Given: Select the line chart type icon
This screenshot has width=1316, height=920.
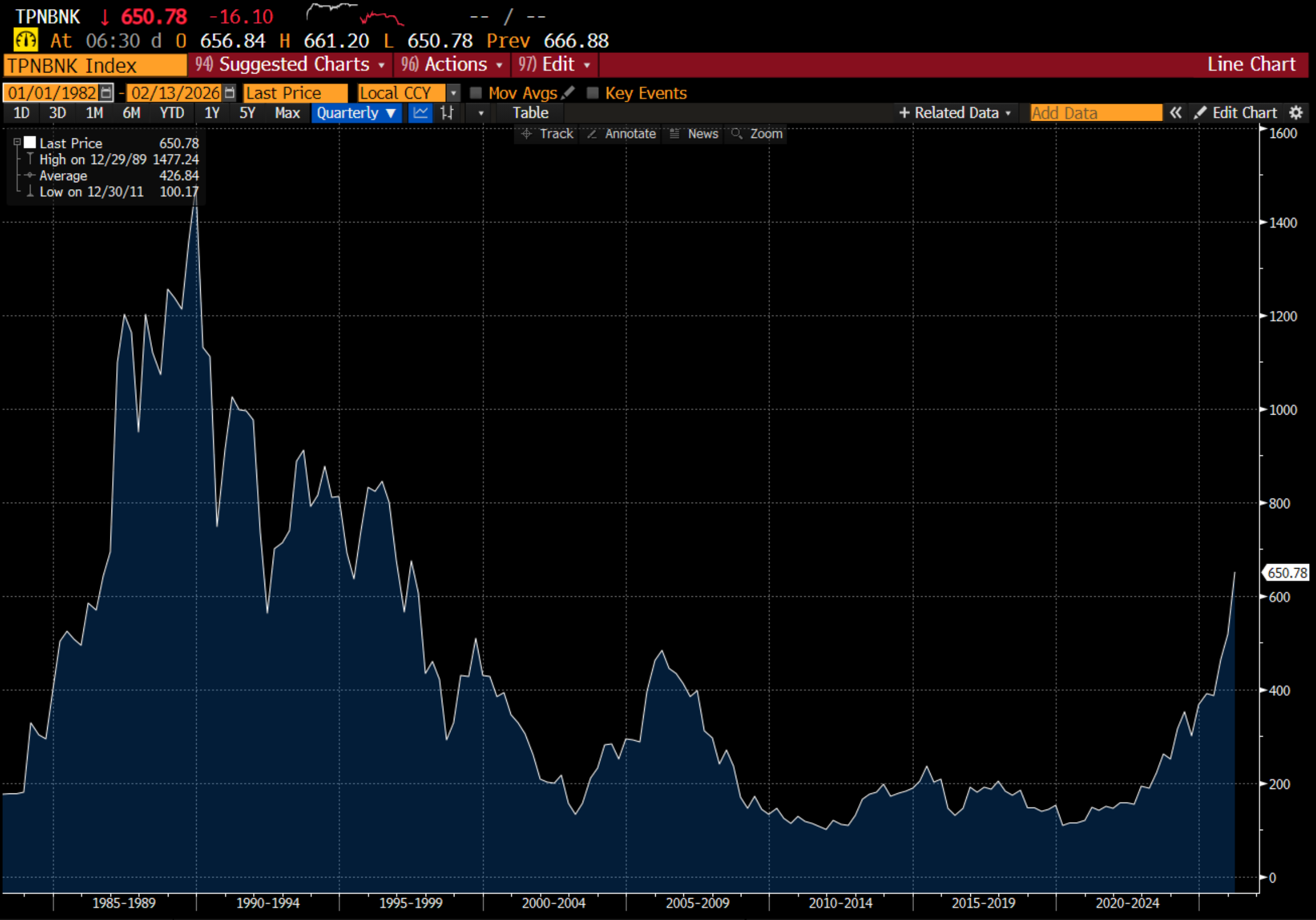Looking at the screenshot, I should point(420,113).
